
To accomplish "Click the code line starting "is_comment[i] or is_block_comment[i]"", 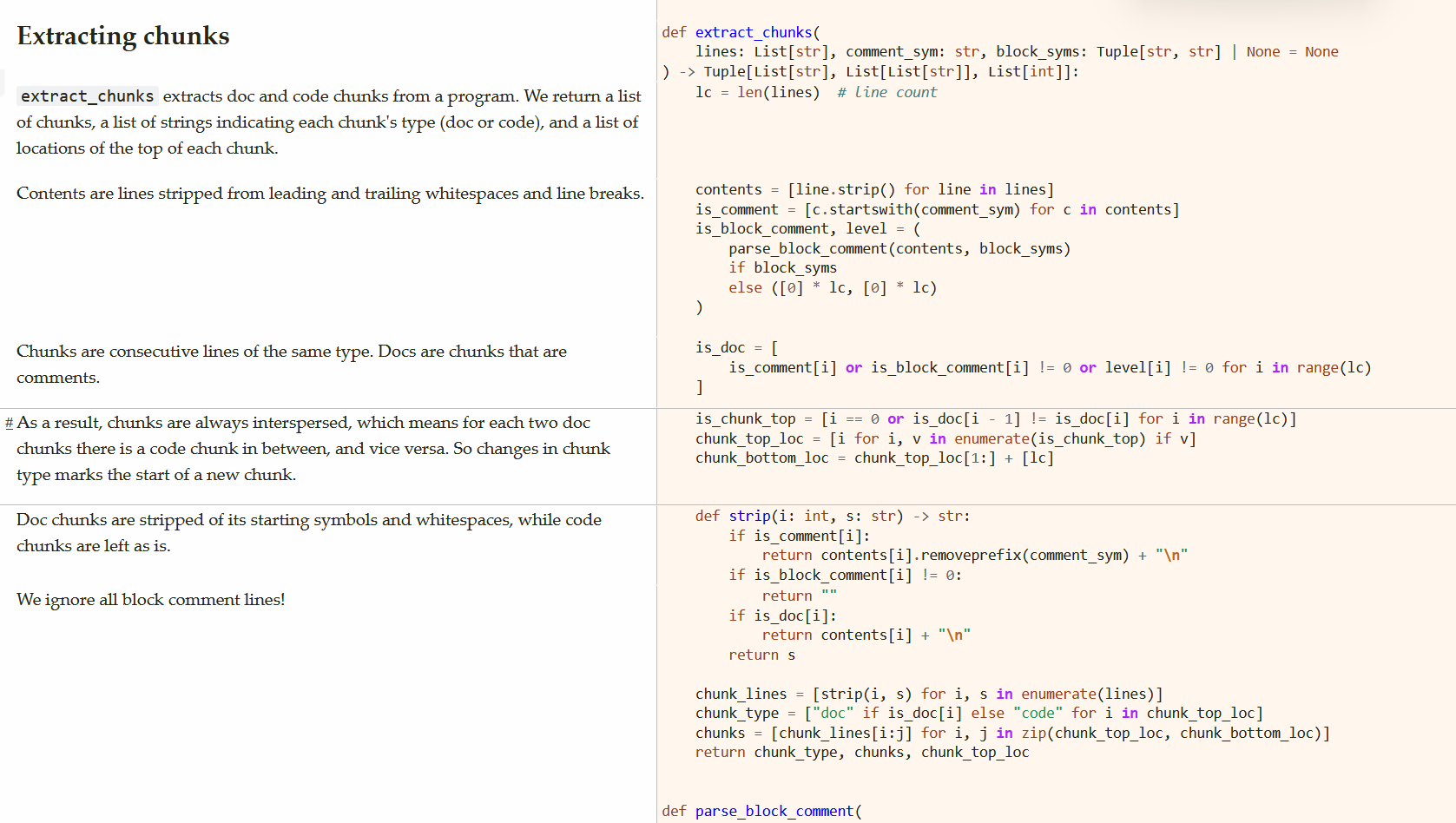I will click(x=1050, y=368).
